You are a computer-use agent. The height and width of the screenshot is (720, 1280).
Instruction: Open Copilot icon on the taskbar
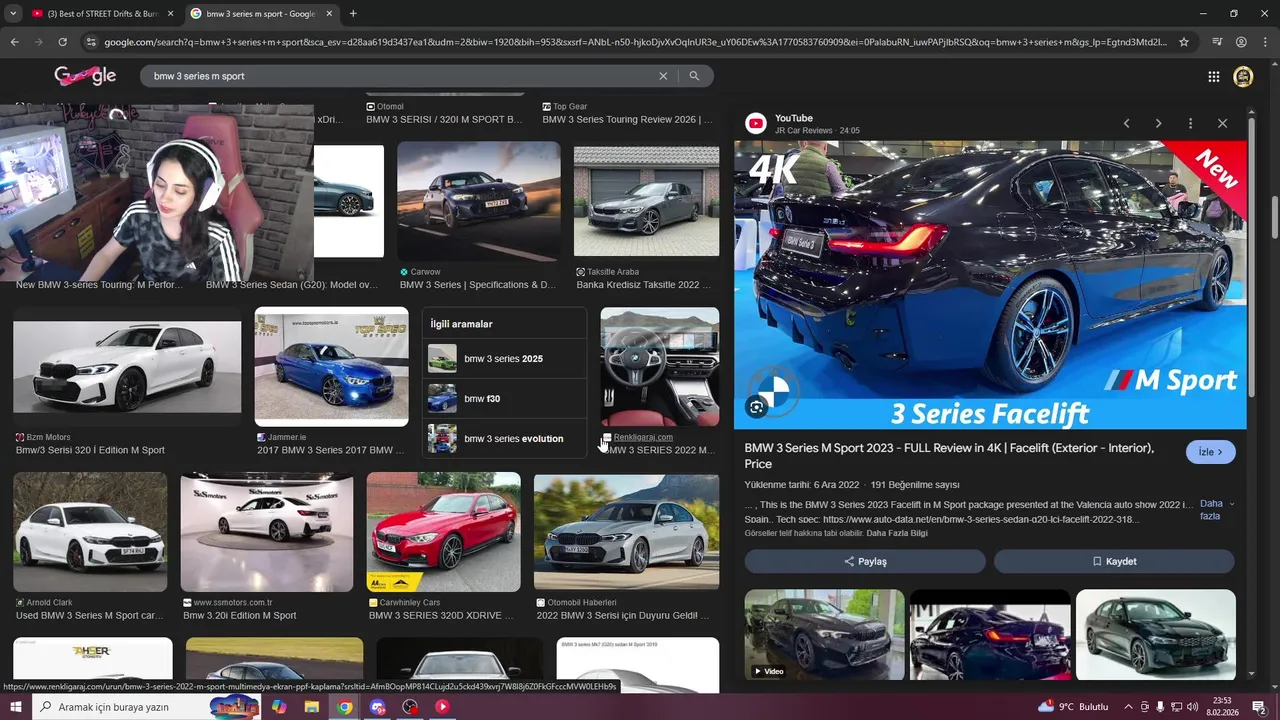tap(279, 707)
